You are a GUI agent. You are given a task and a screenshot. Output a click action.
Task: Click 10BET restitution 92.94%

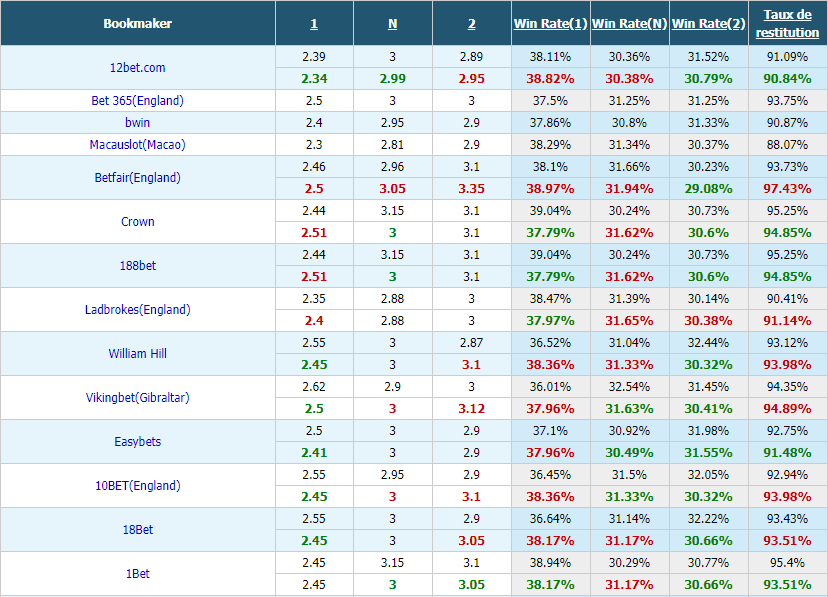point(787,475)
